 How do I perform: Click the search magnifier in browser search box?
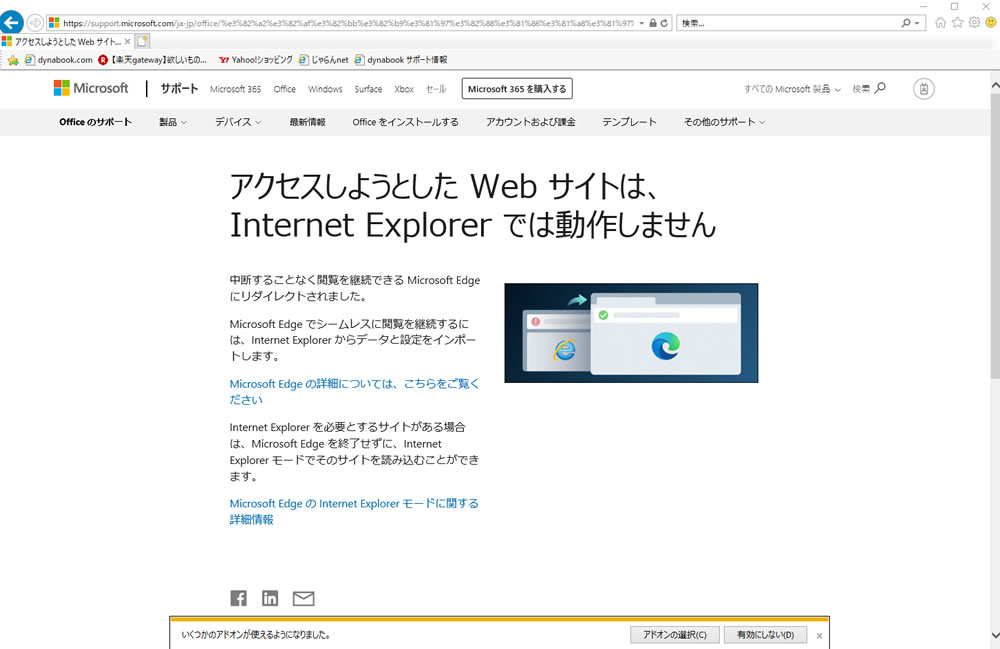(x=906, y=23)
